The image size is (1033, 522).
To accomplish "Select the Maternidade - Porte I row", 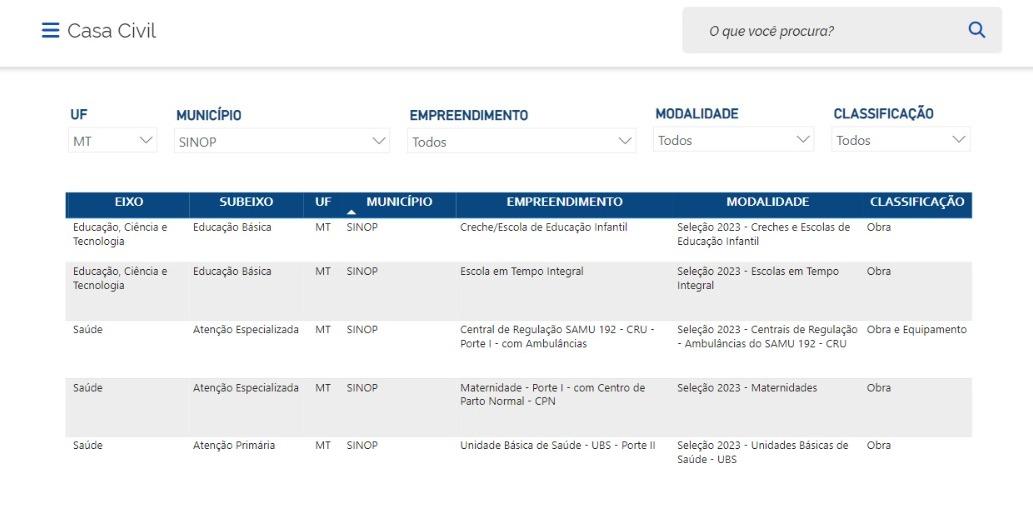I will pyautogui.click(x=552, y=394).
